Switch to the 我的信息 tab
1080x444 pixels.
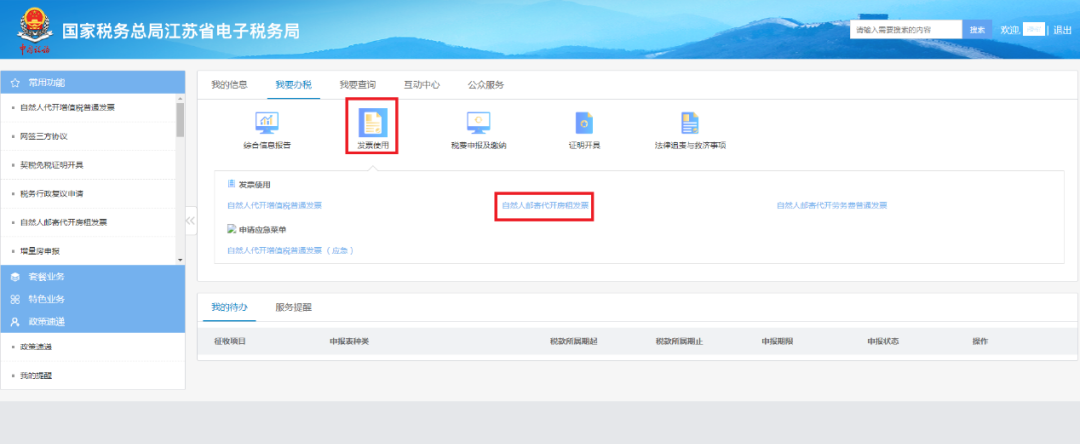click(x=229, y=85)
